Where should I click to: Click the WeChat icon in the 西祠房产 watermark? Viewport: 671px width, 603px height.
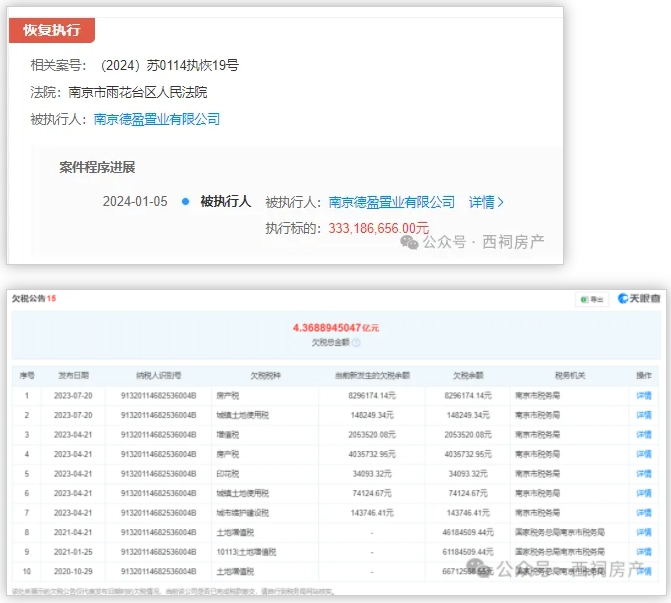point(410,241)
